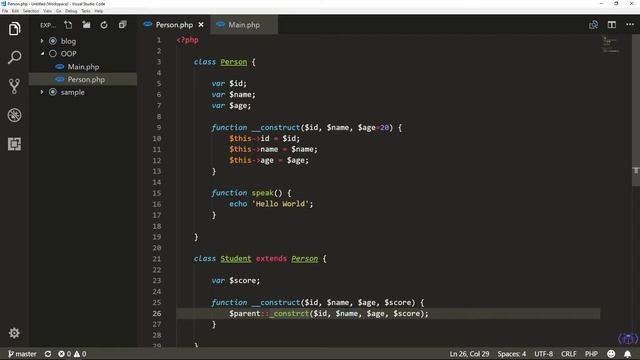The height and width of the screenshot is (360, 640).
Task: Change the CRLF line ending setting
Action: pyautogui.click(x=569, y=354)
